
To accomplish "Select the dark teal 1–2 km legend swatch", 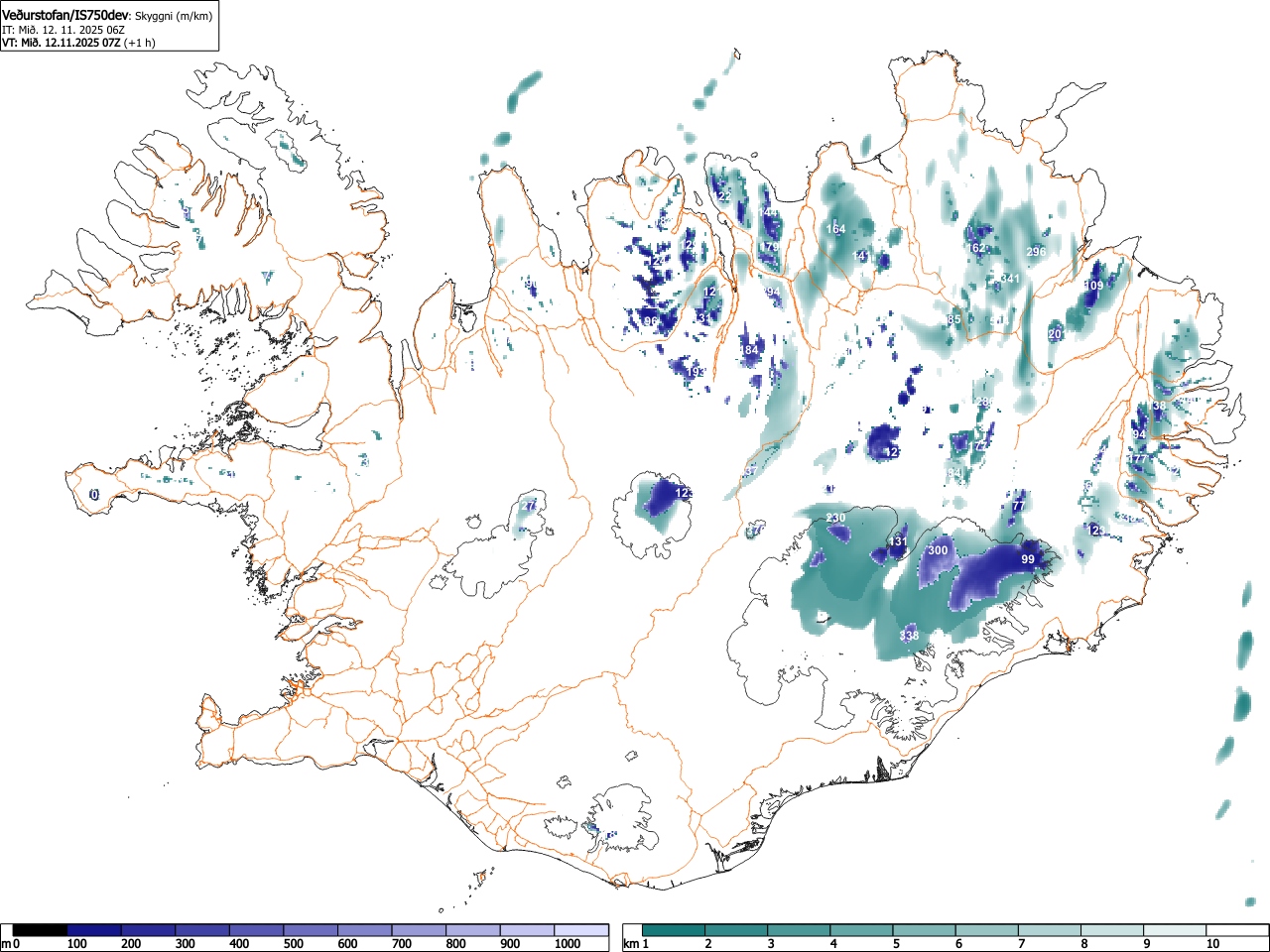I will [674, 930].
